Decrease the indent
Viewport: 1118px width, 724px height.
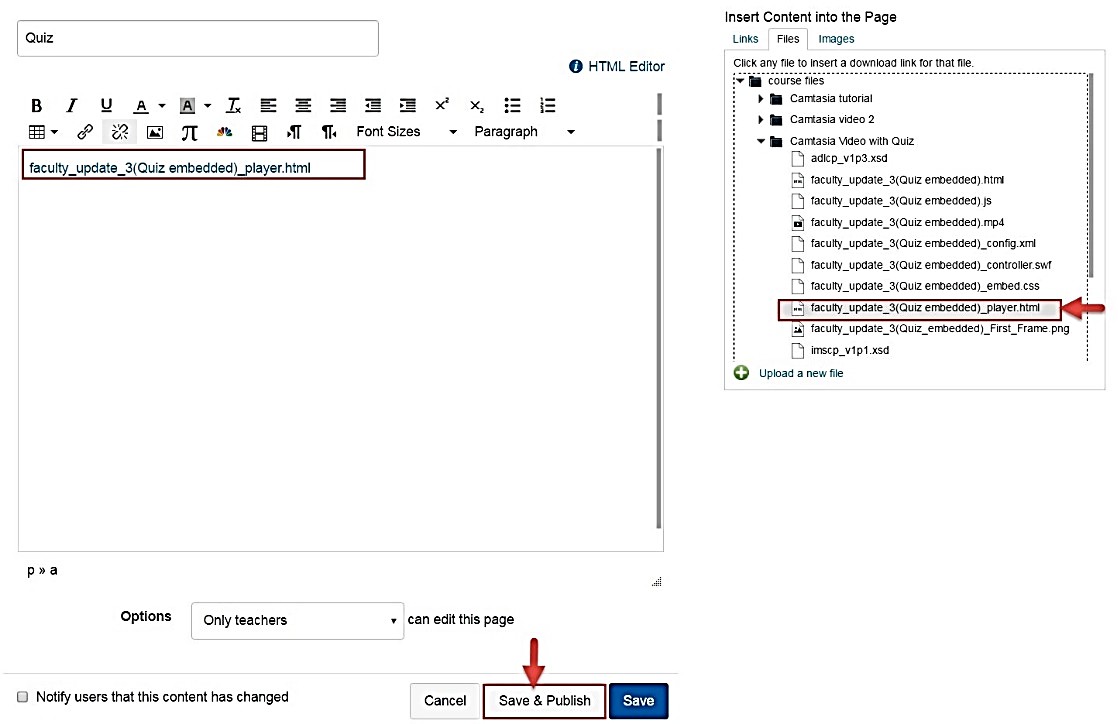point(373,106)
